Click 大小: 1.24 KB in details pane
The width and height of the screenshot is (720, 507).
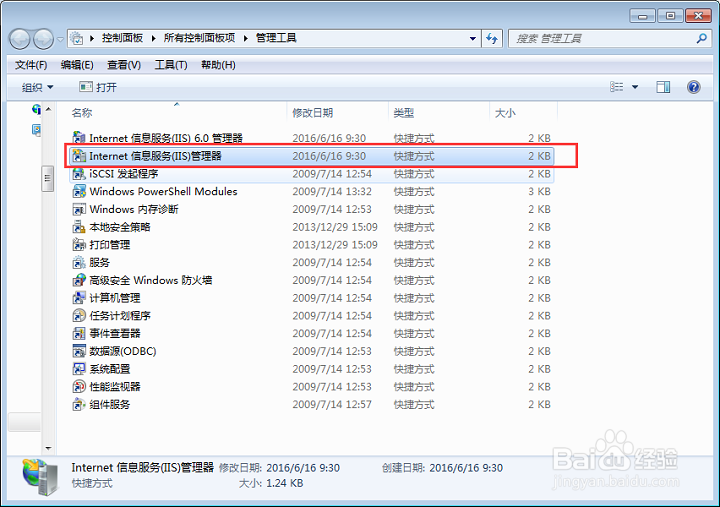271,483
